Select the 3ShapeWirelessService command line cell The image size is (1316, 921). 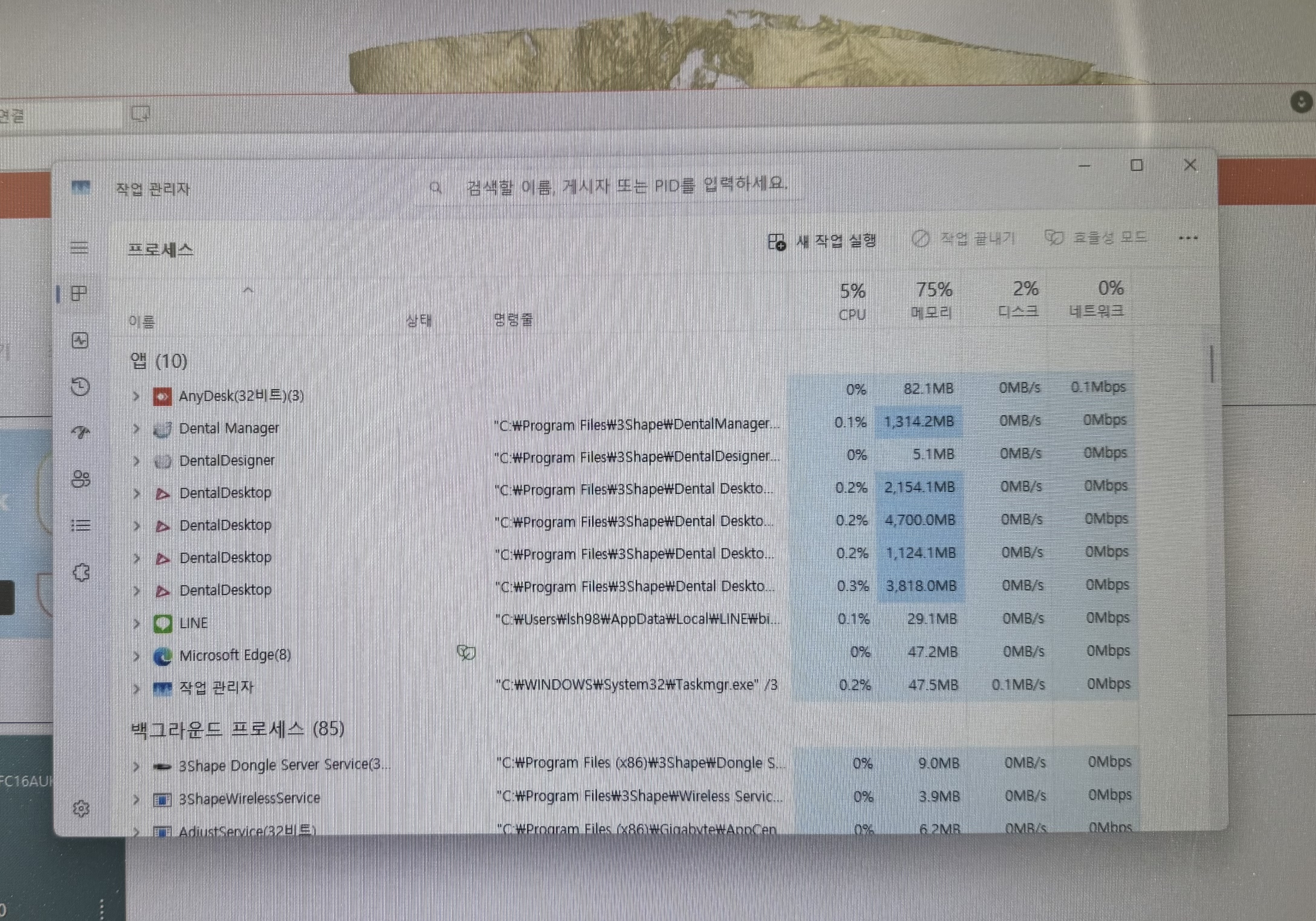(x=640, y=796)
